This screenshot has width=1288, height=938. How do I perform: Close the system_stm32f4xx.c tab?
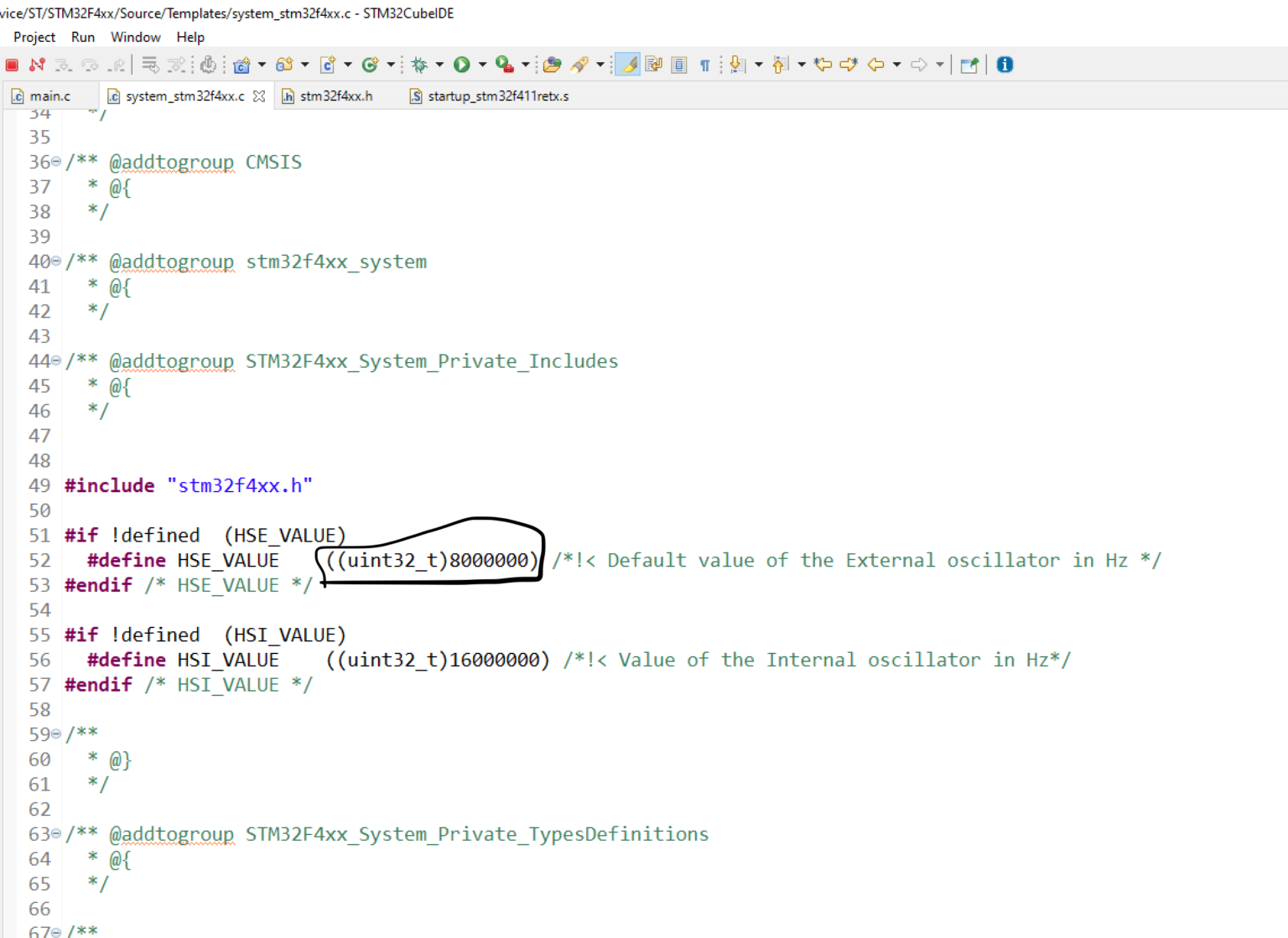click(x=259, y=96)
